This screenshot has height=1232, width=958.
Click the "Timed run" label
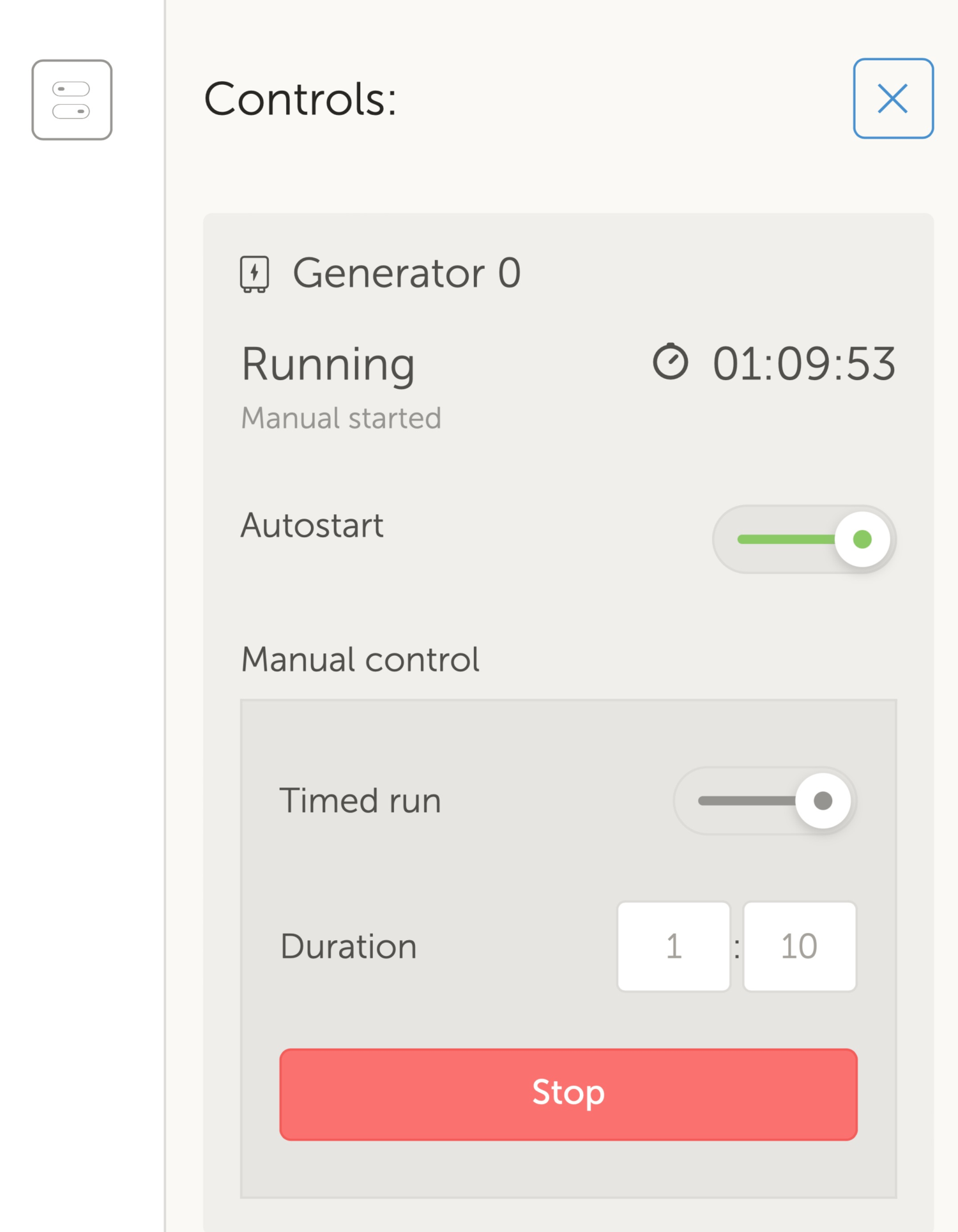point(360,800)
